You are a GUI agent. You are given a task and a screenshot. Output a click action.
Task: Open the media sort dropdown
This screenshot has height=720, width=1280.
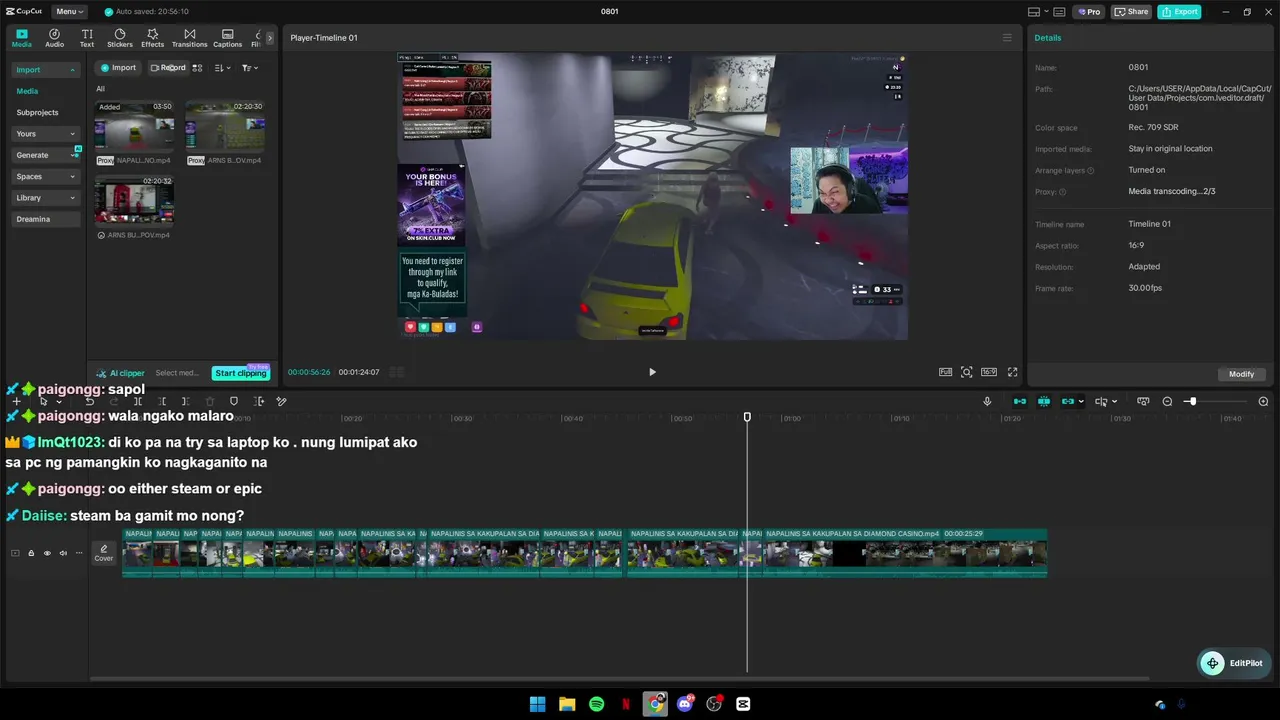222,68
